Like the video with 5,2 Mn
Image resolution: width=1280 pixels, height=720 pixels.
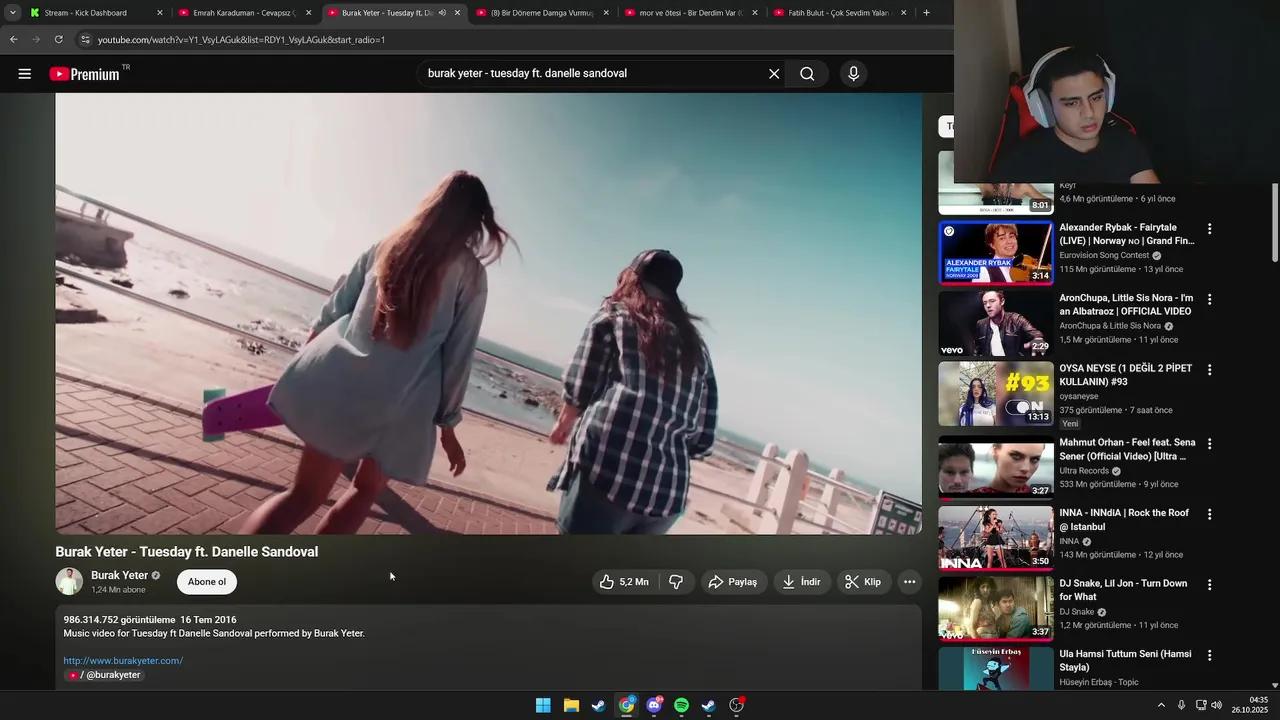625,582
